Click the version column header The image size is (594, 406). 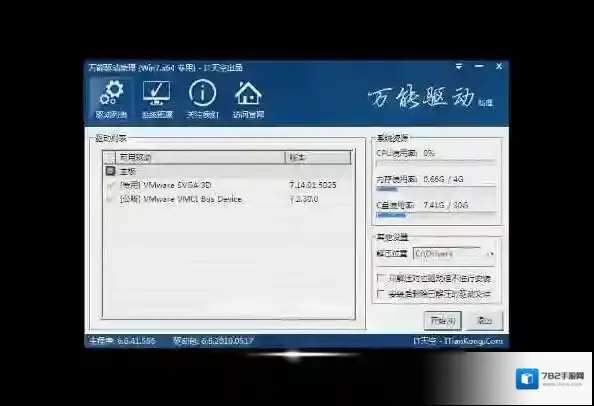pyautogui.click(x=318, y=157)
